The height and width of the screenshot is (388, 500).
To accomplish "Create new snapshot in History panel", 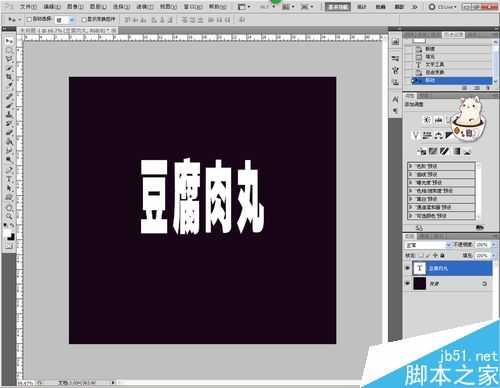I will coord(477,88).
